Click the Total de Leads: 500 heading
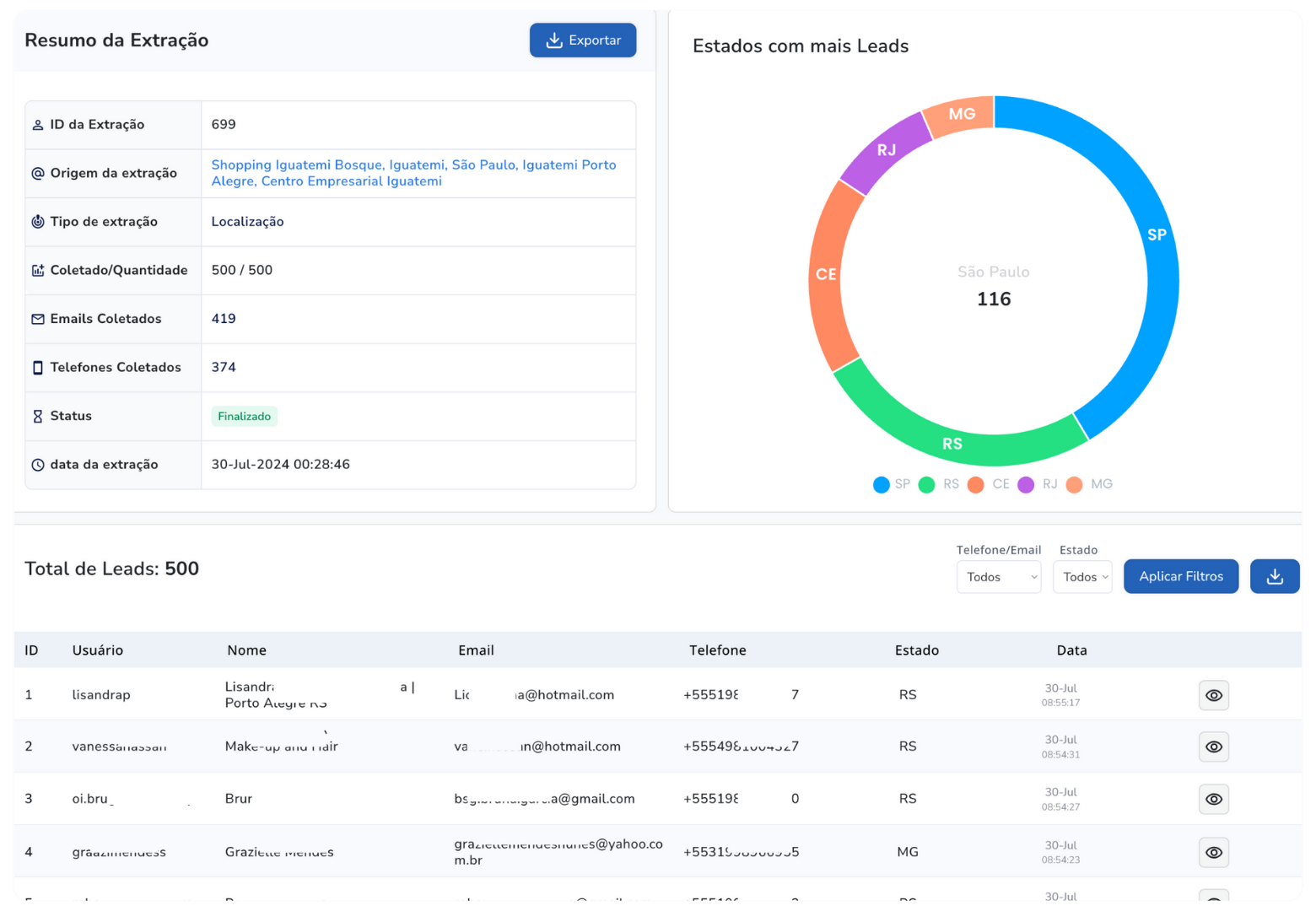Image resolution: width=1316 pixels, height=911 pixels. coord(111,569)
